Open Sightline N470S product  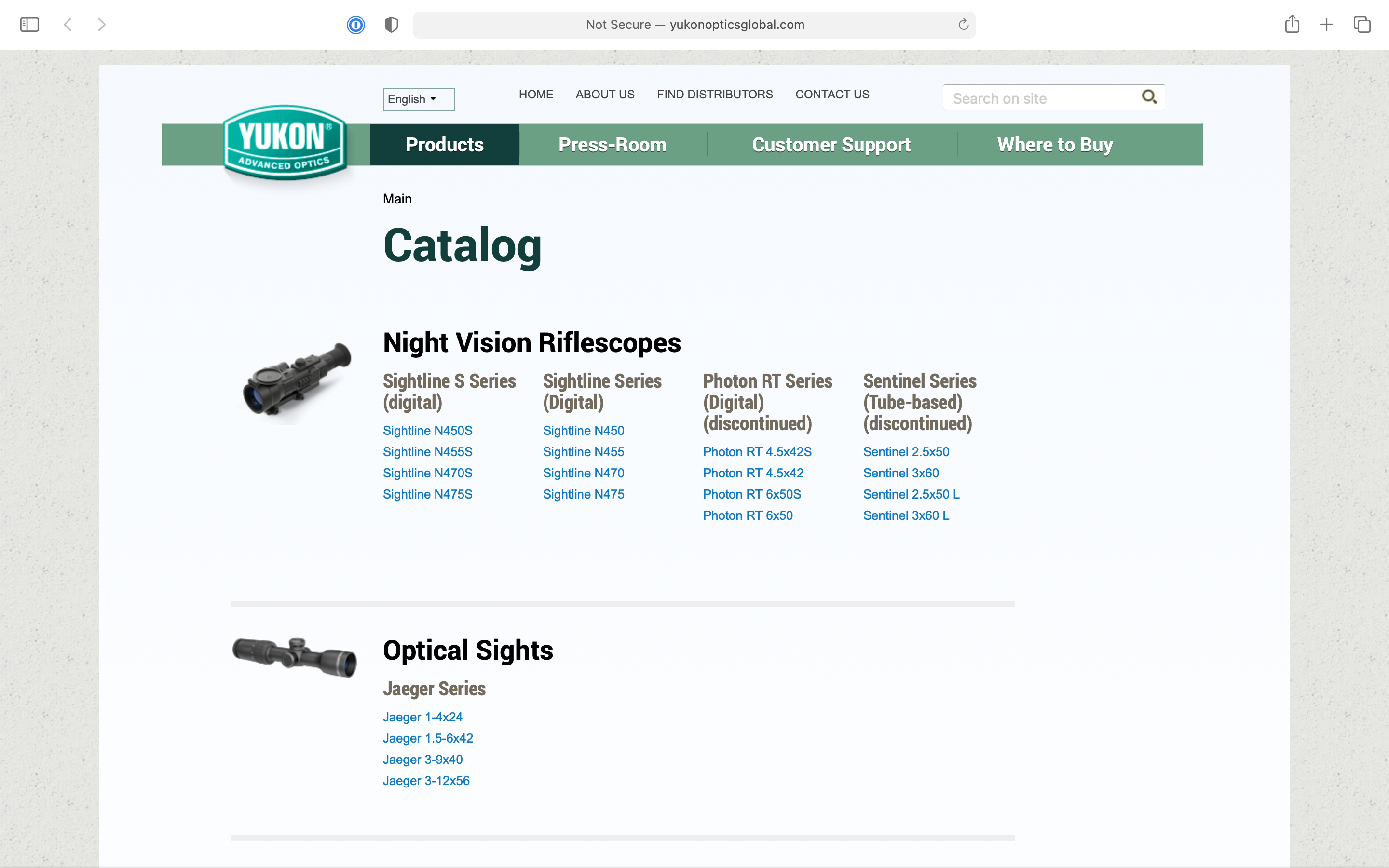tap(428, 473)
